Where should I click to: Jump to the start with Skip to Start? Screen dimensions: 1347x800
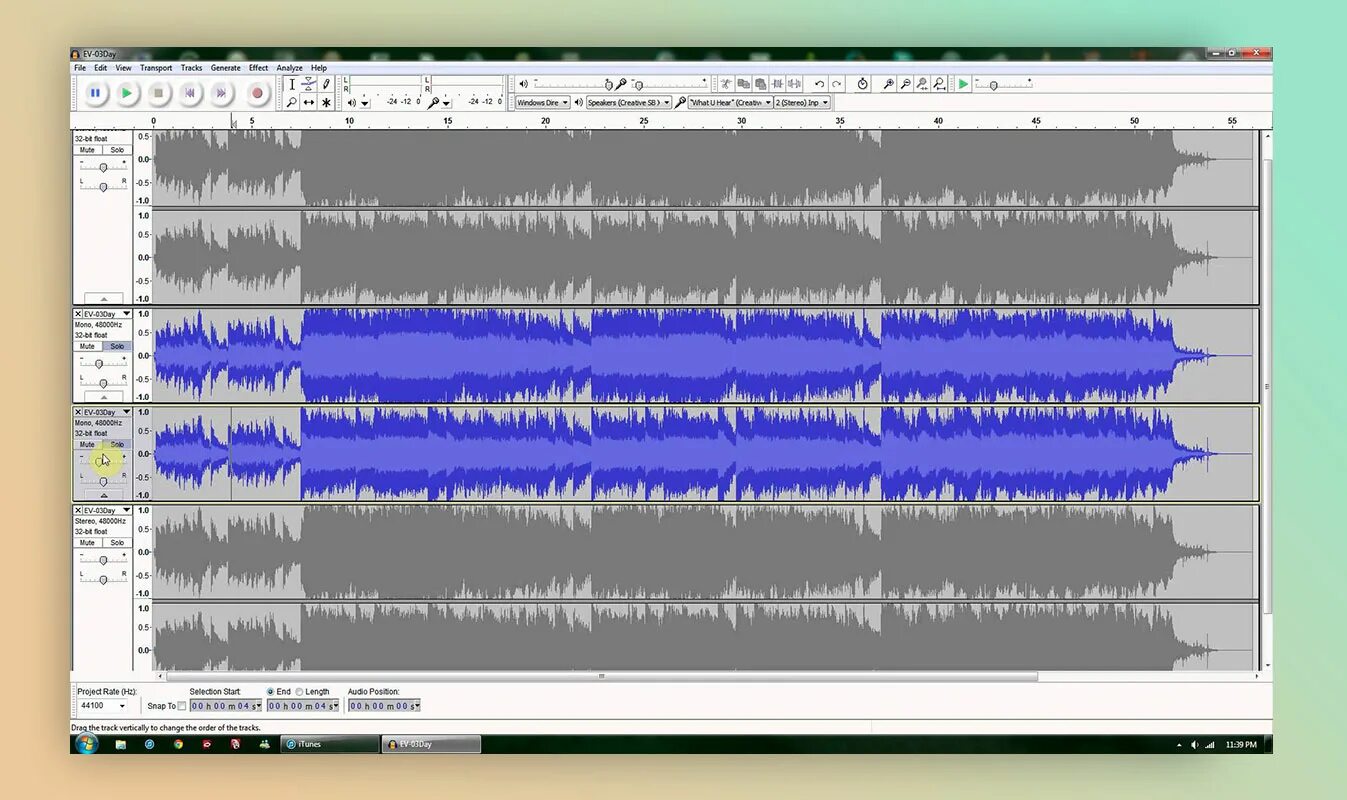coord(189,93)
